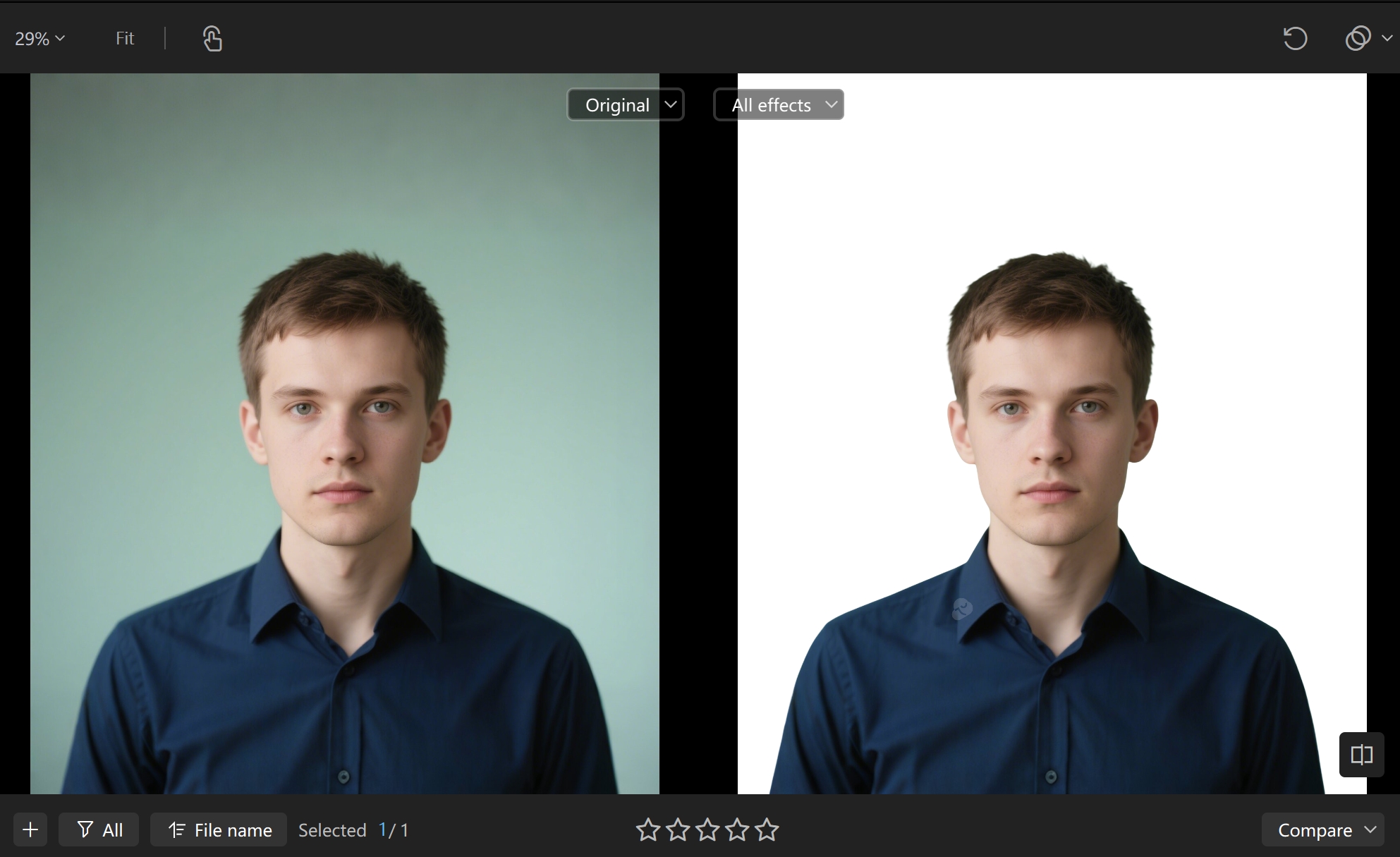Open the All effects dropdown
Viewport: 1400px width, 857px height.
pos(779,104)
